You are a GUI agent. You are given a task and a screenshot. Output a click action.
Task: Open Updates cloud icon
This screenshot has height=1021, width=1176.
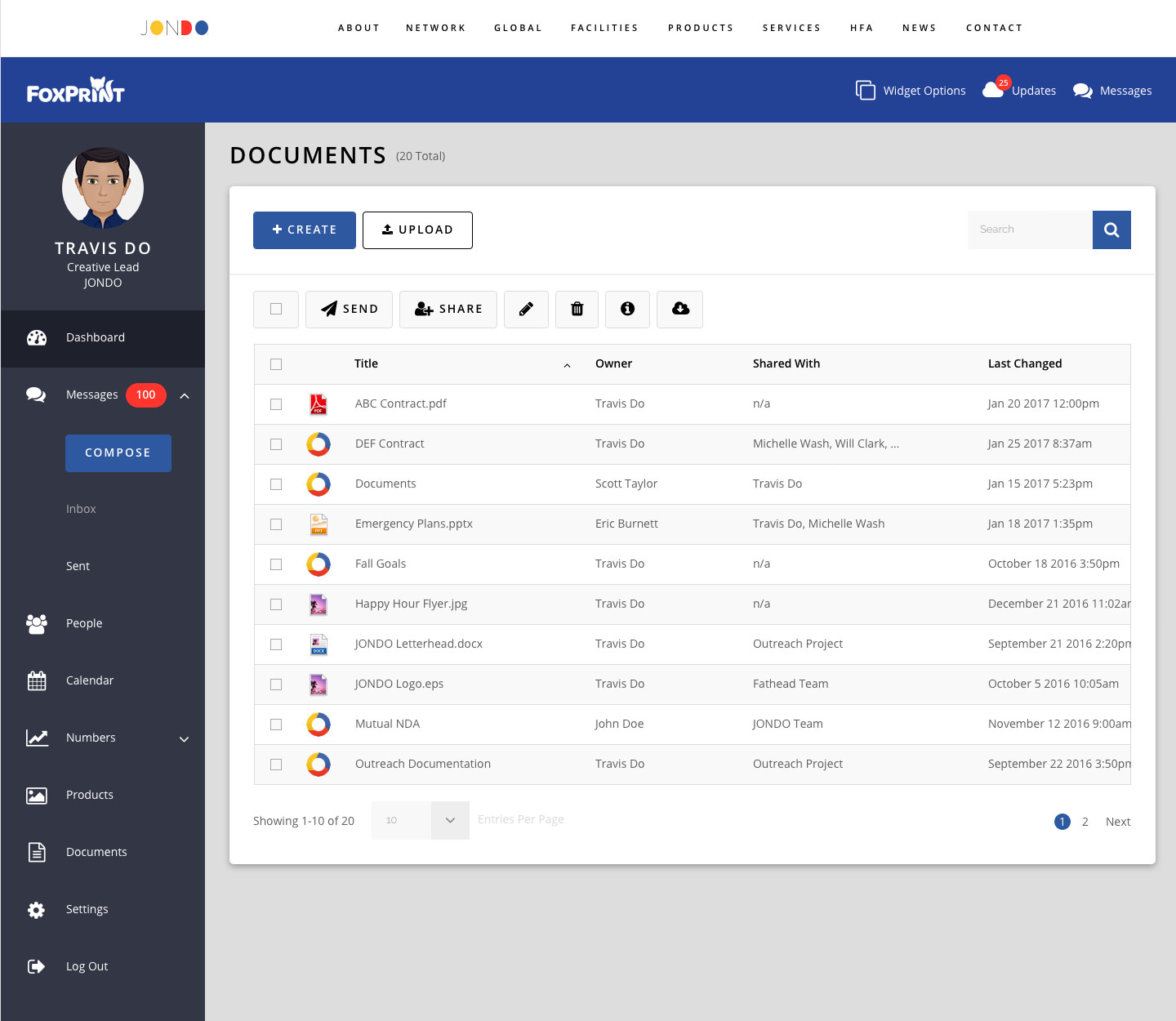[994, 89]
